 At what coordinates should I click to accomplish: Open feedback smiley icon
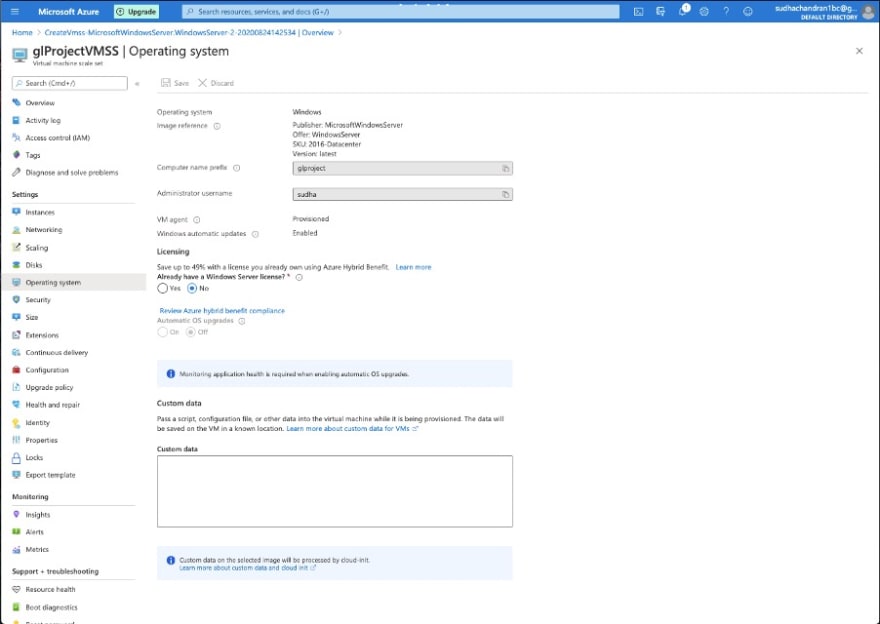coord(748,11)
